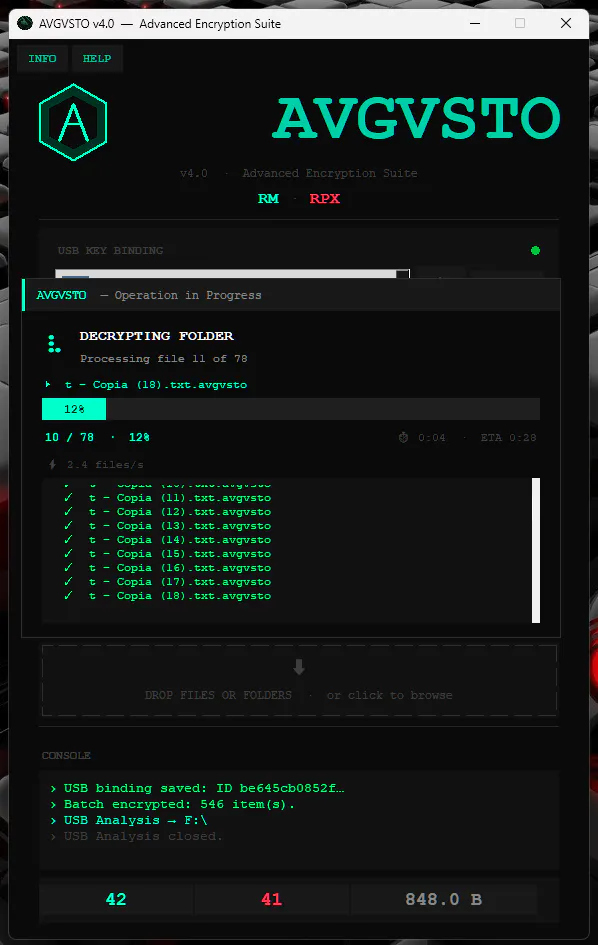Select log entry t - Copia (11).txt.avgvsto
Screen dimensions: 598x945
180,498
